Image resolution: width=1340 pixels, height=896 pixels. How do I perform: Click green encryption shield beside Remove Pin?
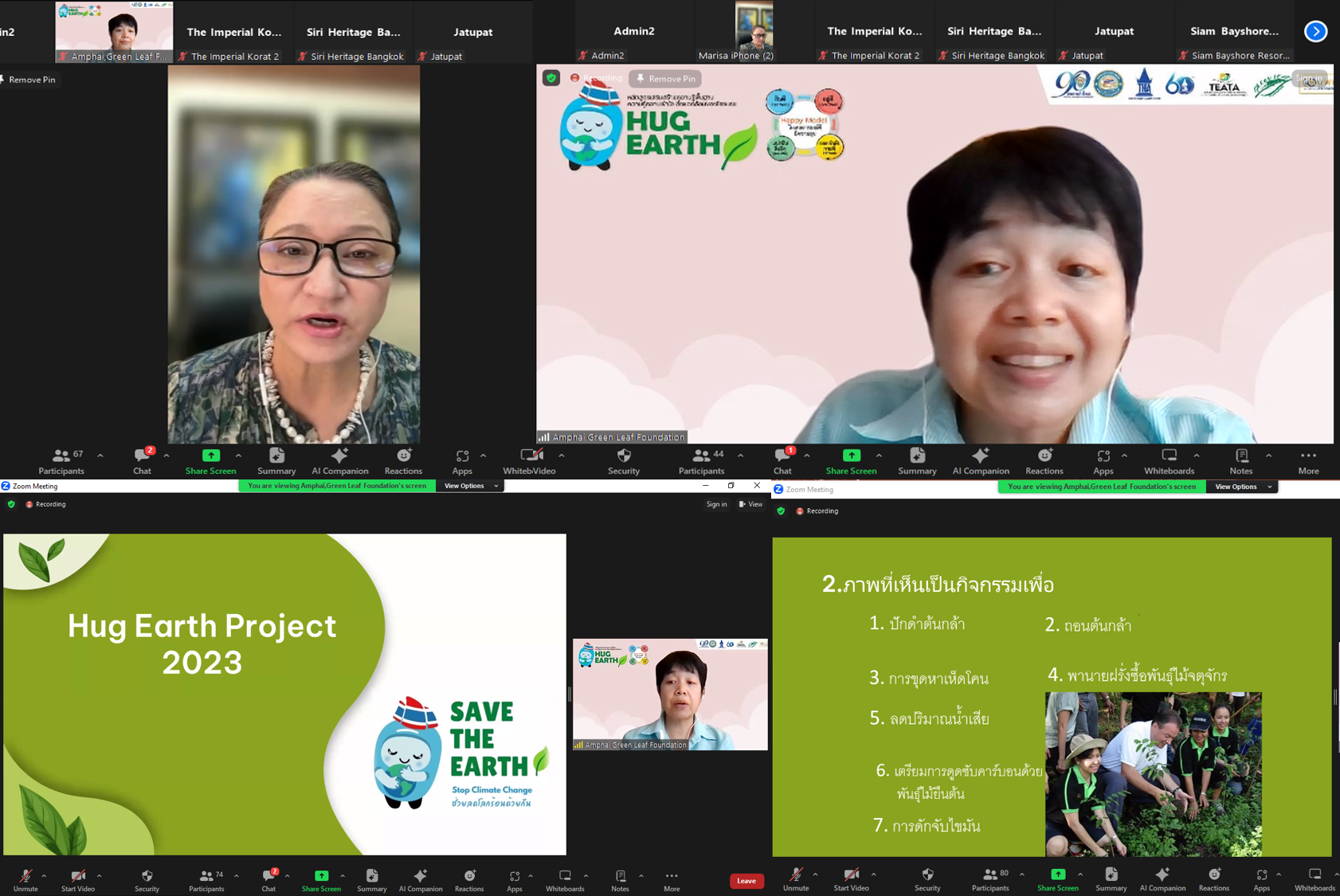point(551,78)
